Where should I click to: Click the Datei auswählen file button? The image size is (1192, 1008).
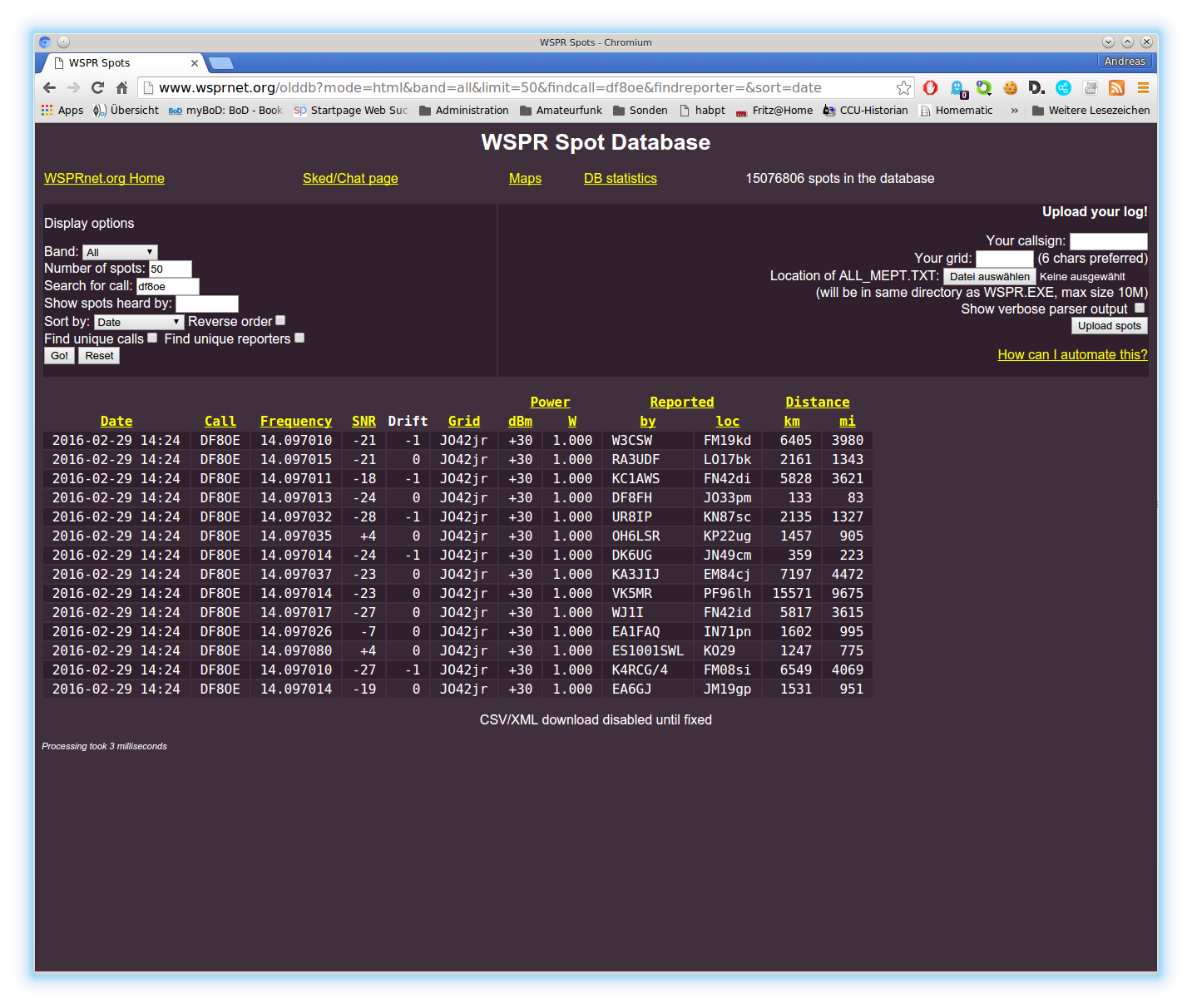(989, 277)
